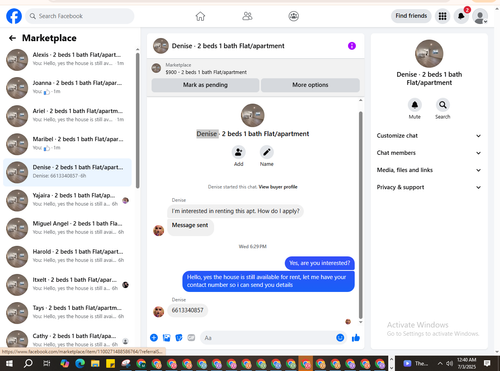Go to the Home feed icon

tap(200, 16)
